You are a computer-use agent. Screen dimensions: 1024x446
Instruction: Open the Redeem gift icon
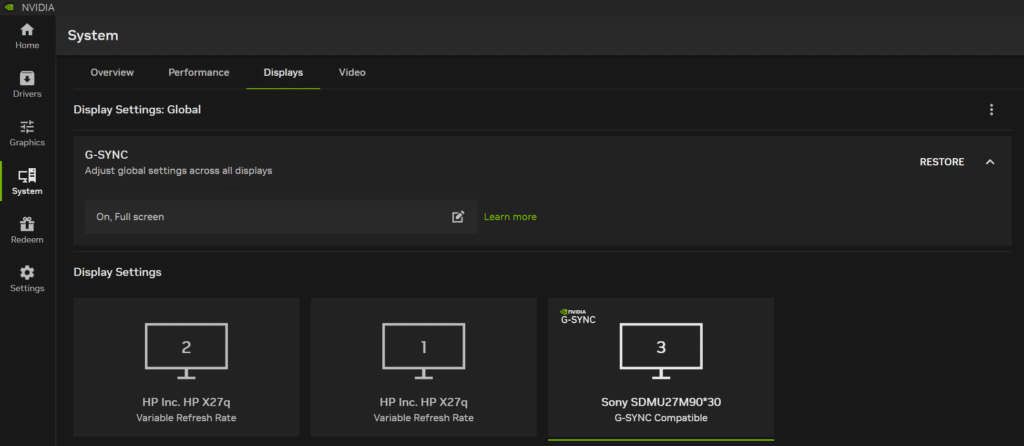(27, 224)
